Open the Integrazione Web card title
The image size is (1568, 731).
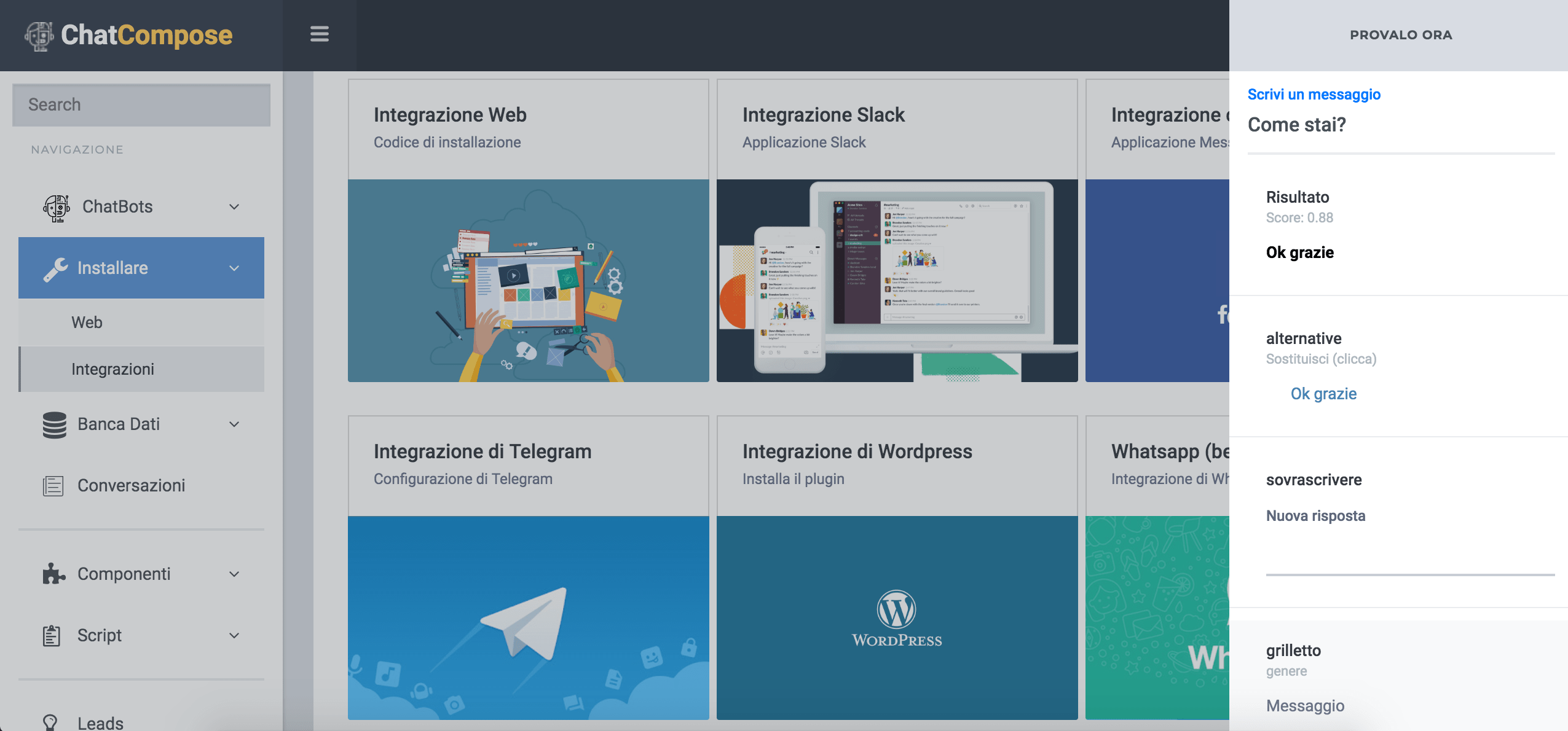point(450,115)
